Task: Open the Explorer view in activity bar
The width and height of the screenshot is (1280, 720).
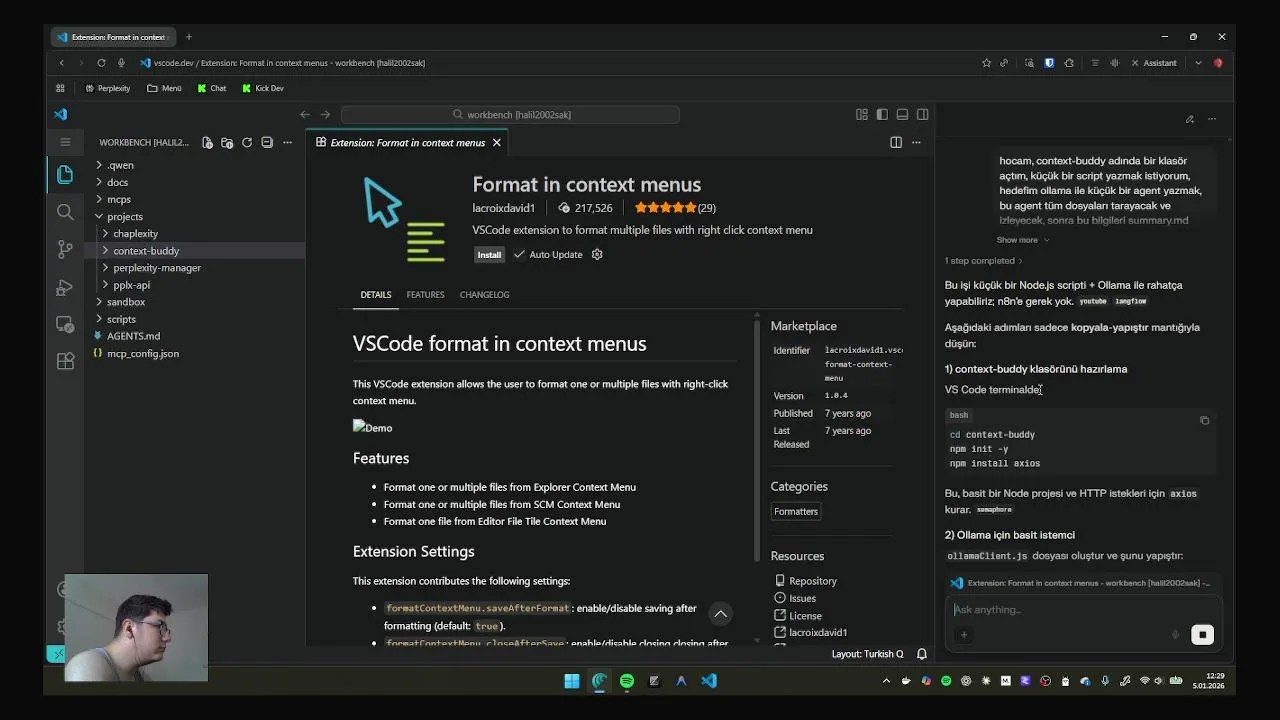Action: [x=65, y=175]
